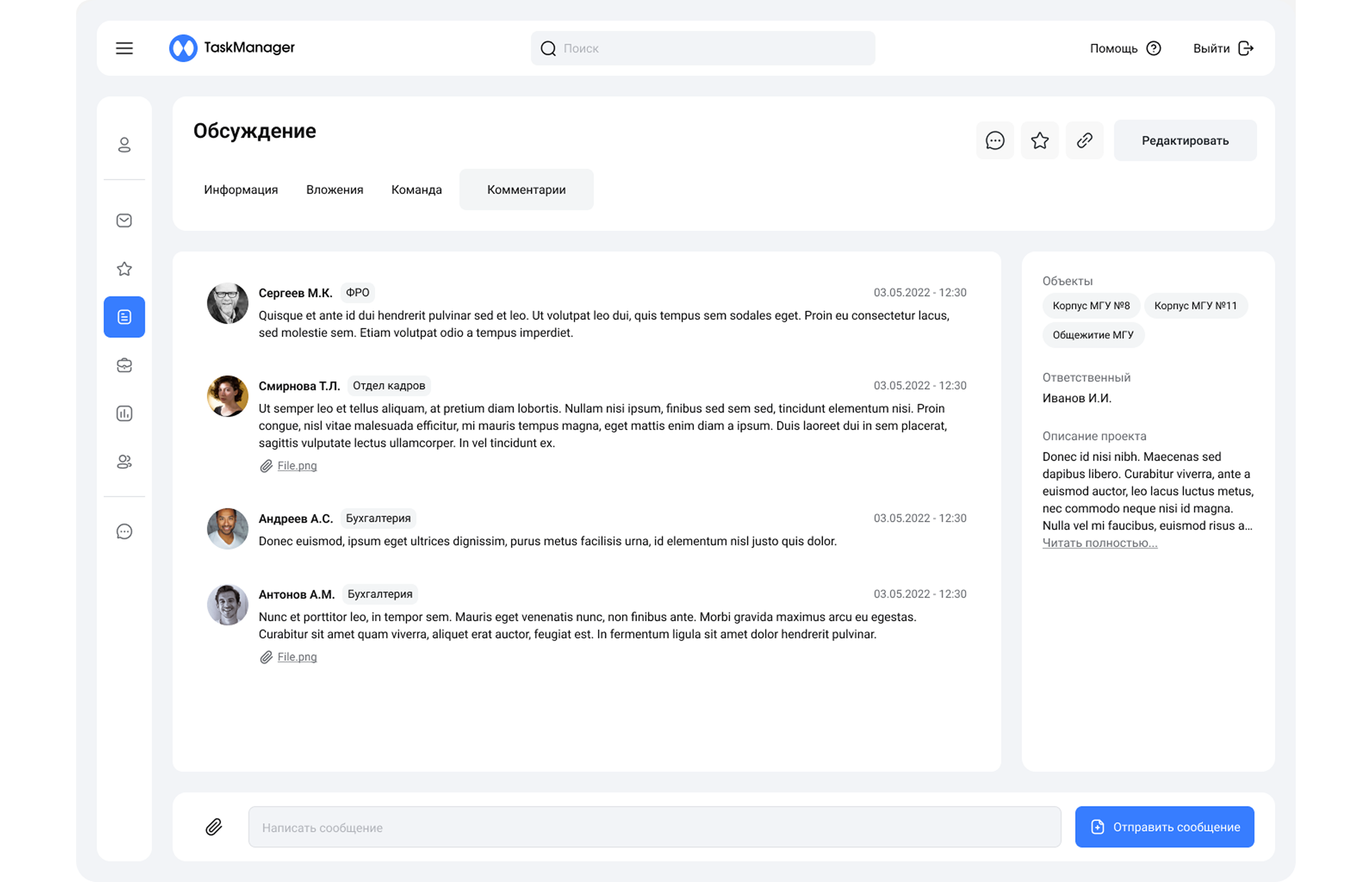Open the team users sidebar icon
The width and height of the screenshot is (1372, 882).
click(124, 462)
